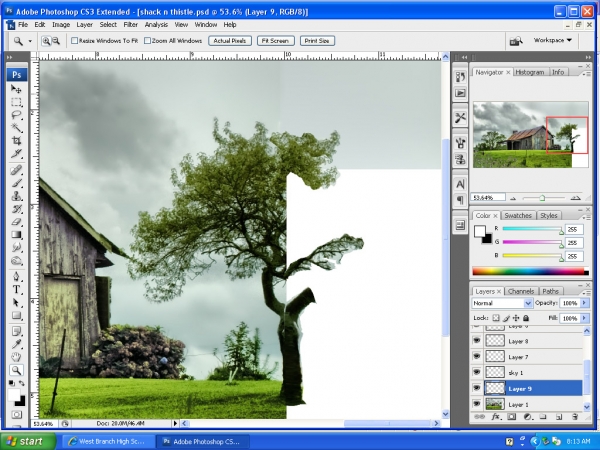Select the Healing Brush tool
Viewport: 600px width, 450px height.
[x=16, y=170]
